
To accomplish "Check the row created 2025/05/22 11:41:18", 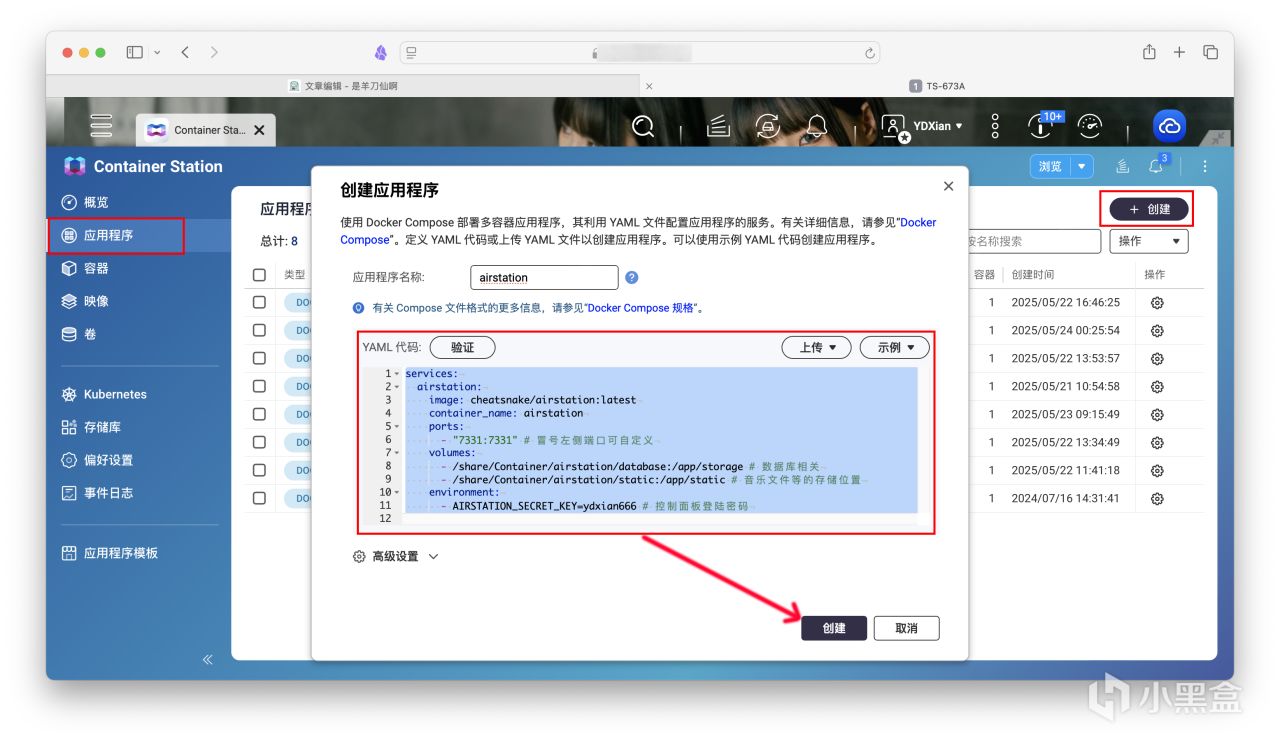I will tap(259, 470).
